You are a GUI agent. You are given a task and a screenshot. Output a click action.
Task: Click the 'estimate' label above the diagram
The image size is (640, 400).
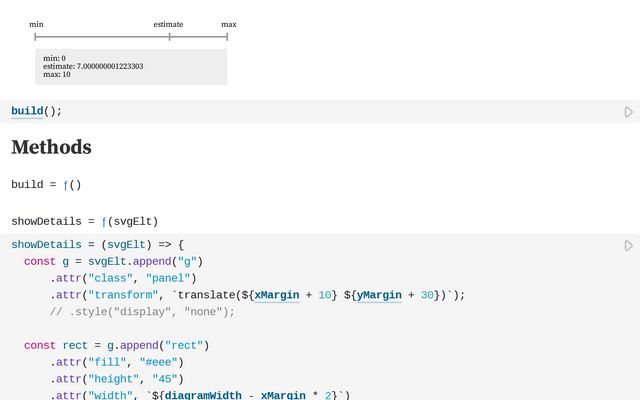[168, 24]
